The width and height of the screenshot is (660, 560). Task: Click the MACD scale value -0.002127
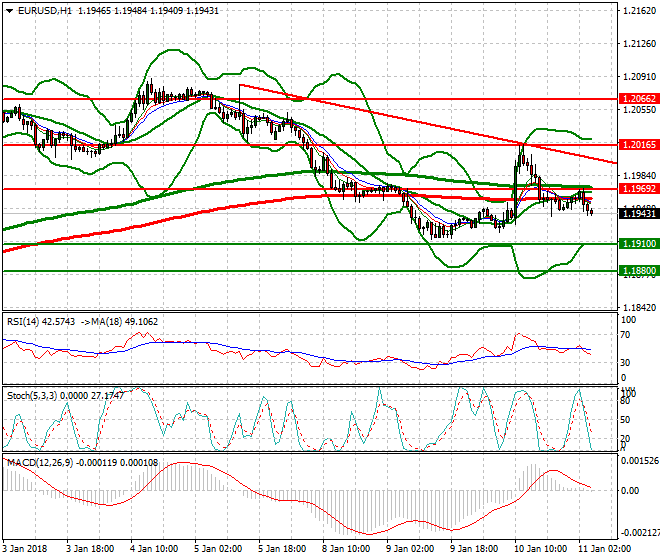click(640, 533)
